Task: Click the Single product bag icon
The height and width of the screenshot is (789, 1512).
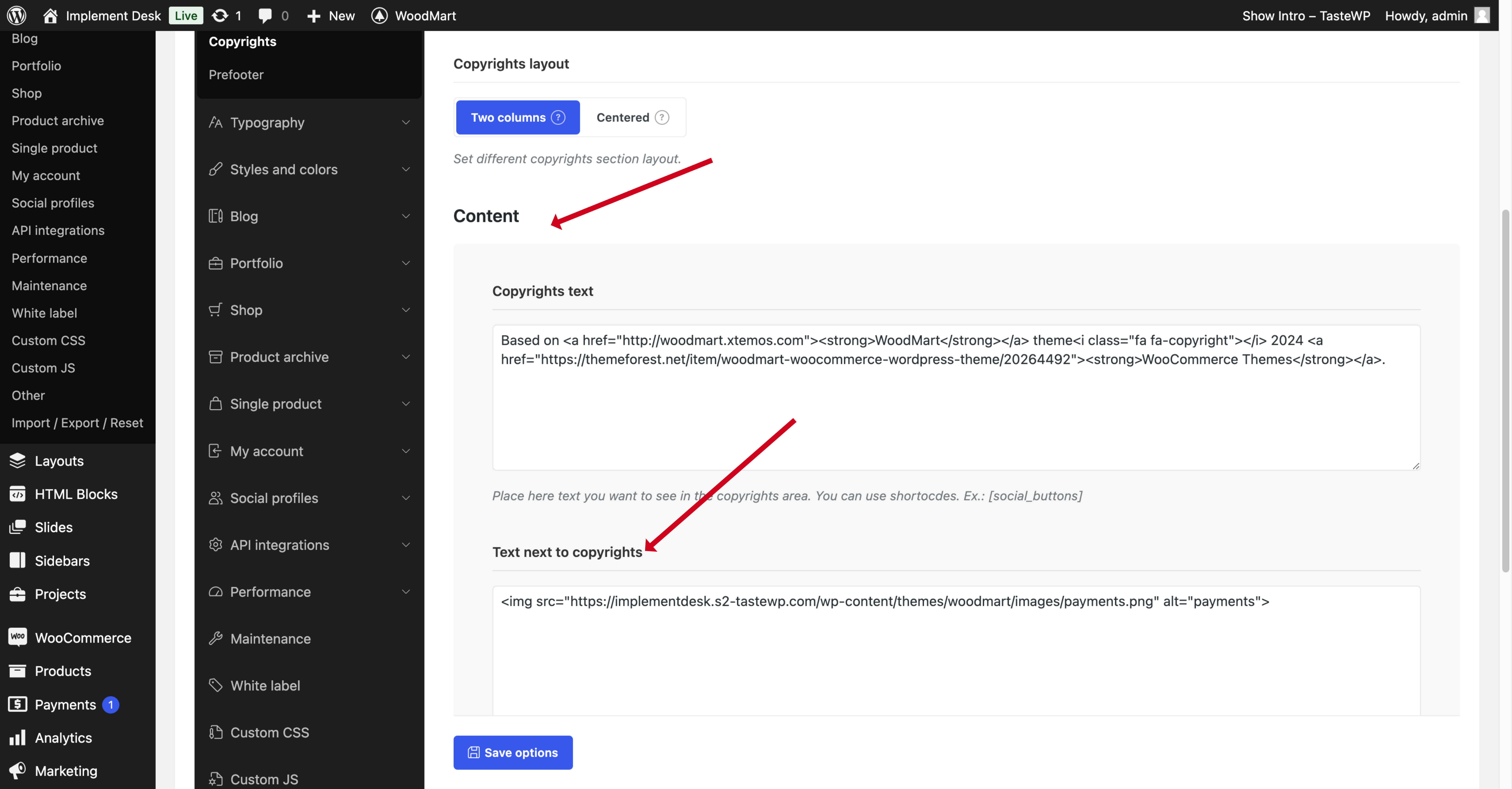Action: (x=215, y=404)
